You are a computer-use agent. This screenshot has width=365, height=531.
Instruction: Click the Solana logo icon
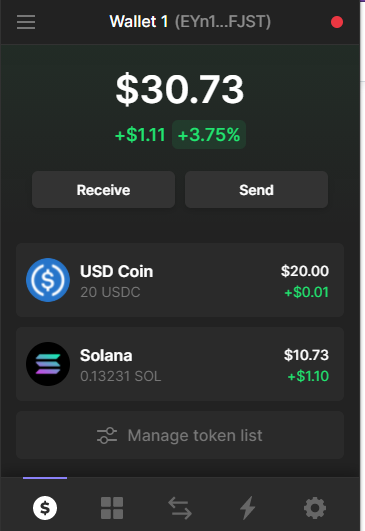coord(48,364)
